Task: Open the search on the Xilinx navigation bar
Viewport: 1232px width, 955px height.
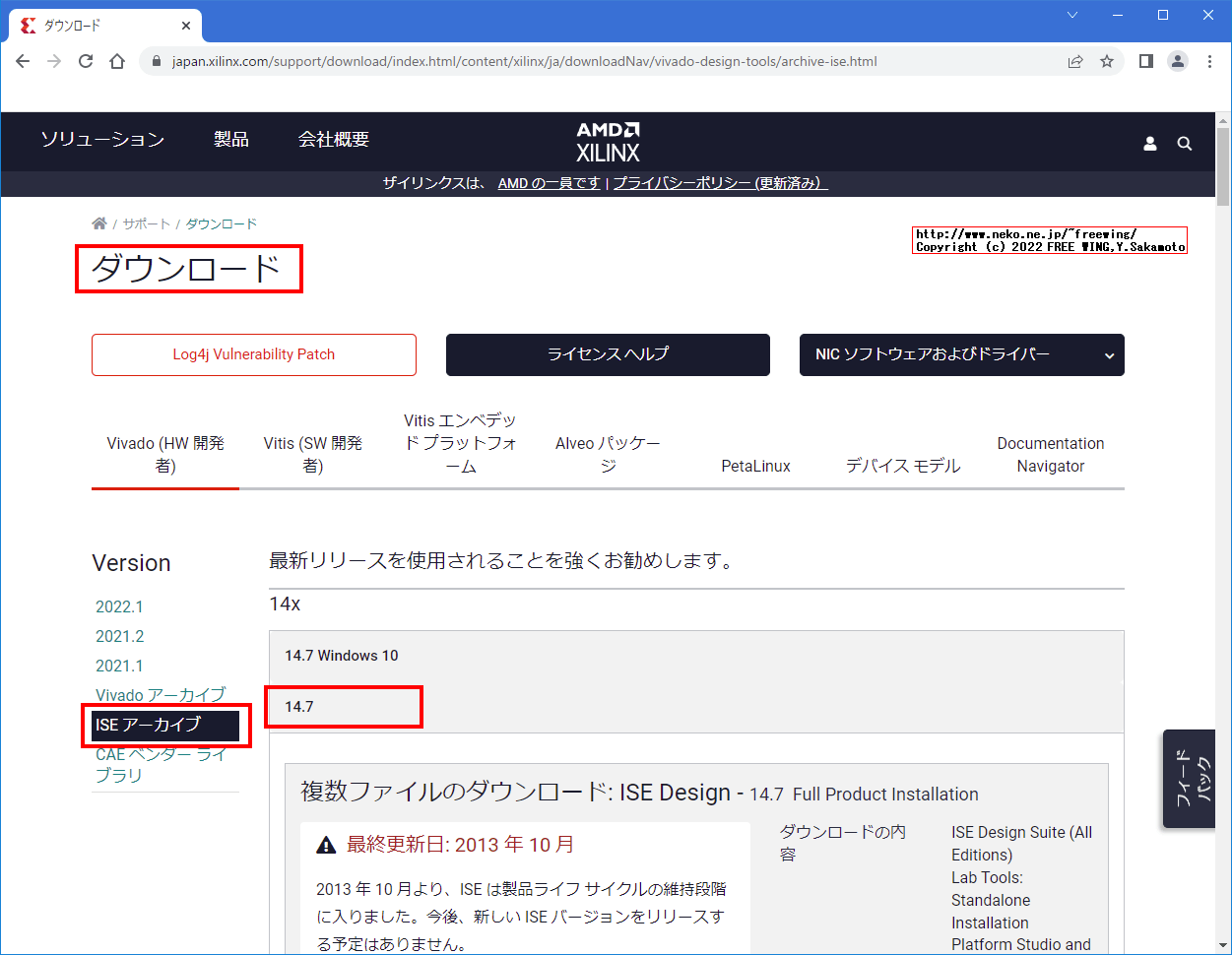Action: coord(1184,143)
